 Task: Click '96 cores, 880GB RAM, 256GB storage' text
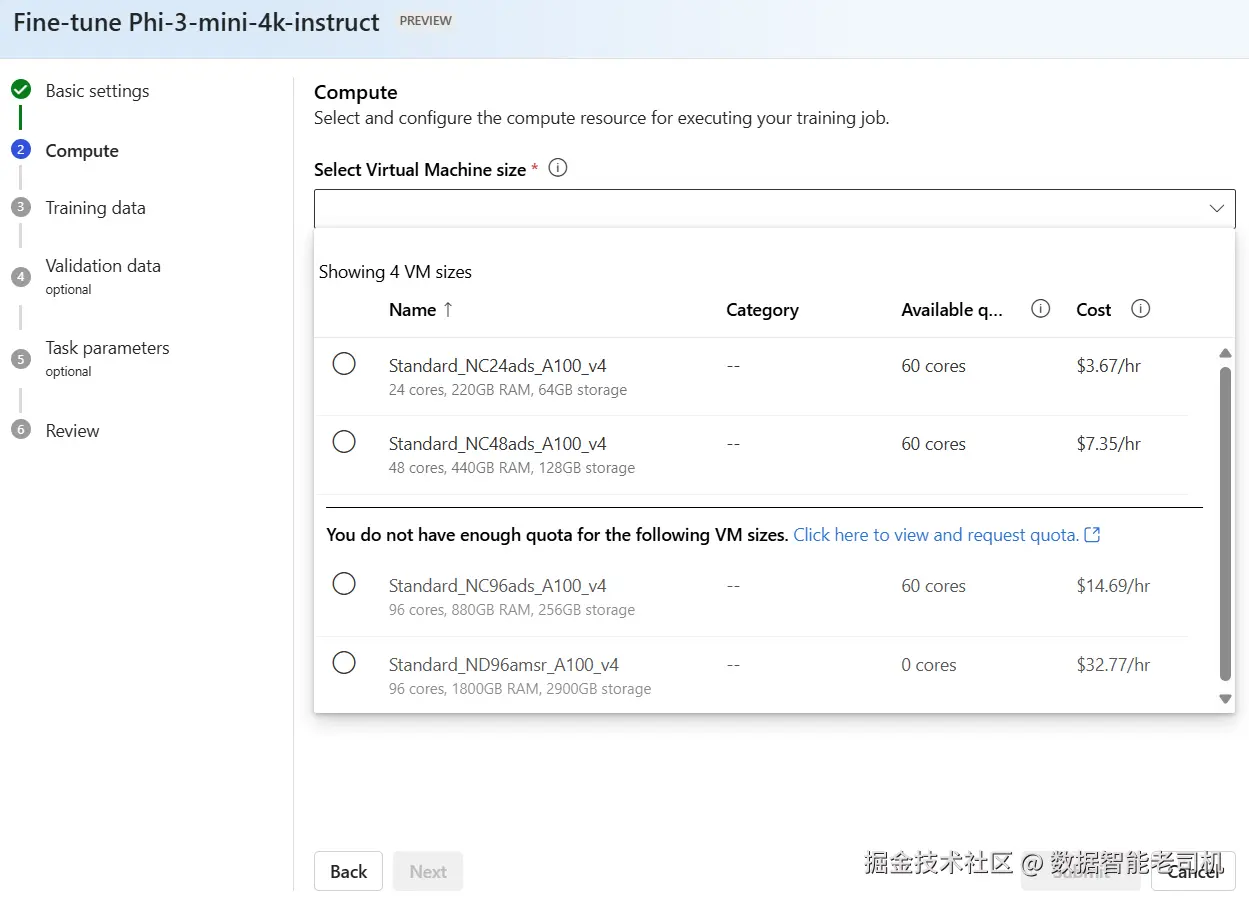(x=512, y=610)
